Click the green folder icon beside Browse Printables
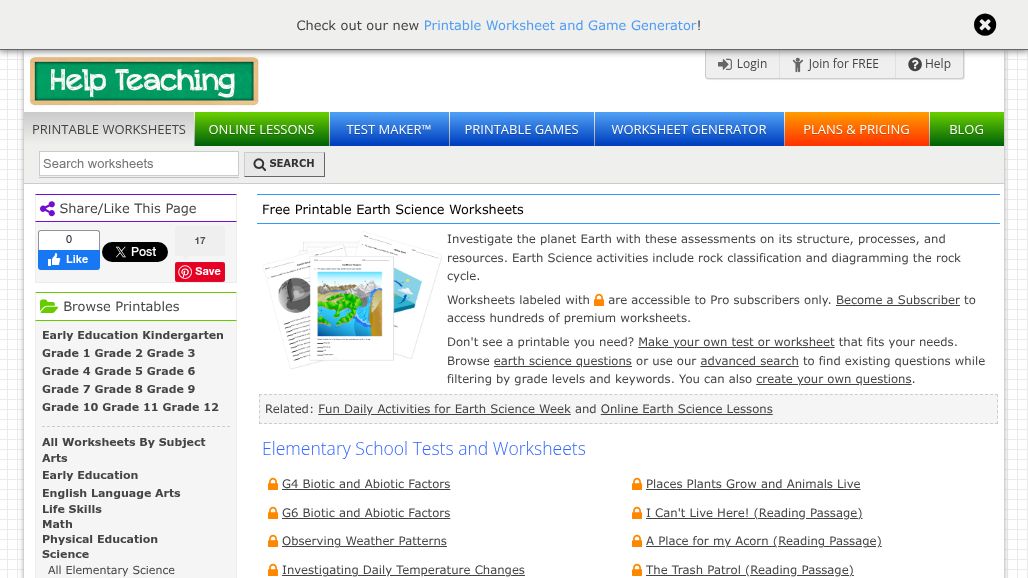The width and height of the screenshot is (1028, 578). click(49, 306)
